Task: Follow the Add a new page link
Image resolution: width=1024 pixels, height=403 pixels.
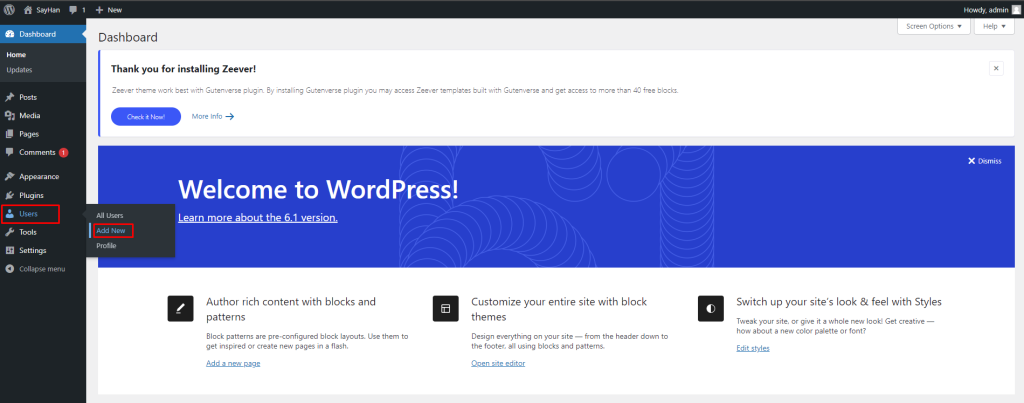Action: [233, 363]
